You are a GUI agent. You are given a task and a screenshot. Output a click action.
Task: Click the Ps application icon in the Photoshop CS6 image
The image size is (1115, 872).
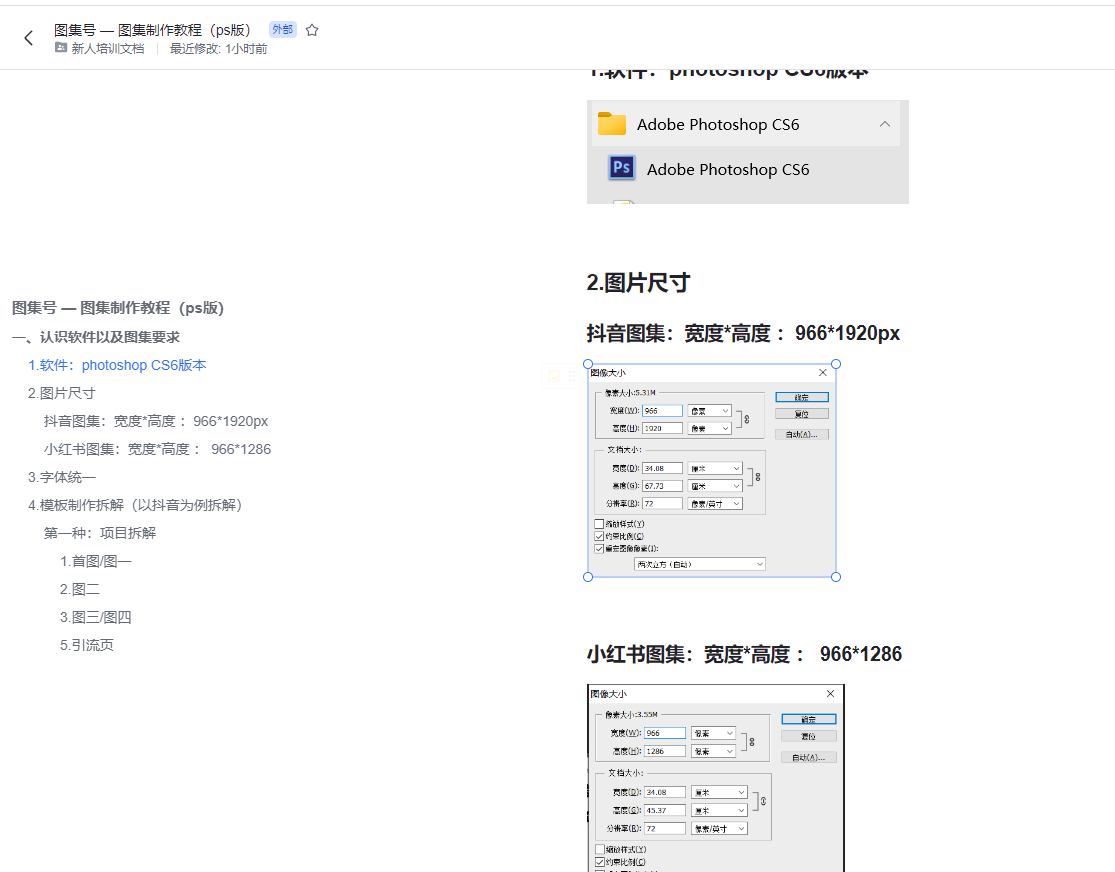click(x=621, y=168)
